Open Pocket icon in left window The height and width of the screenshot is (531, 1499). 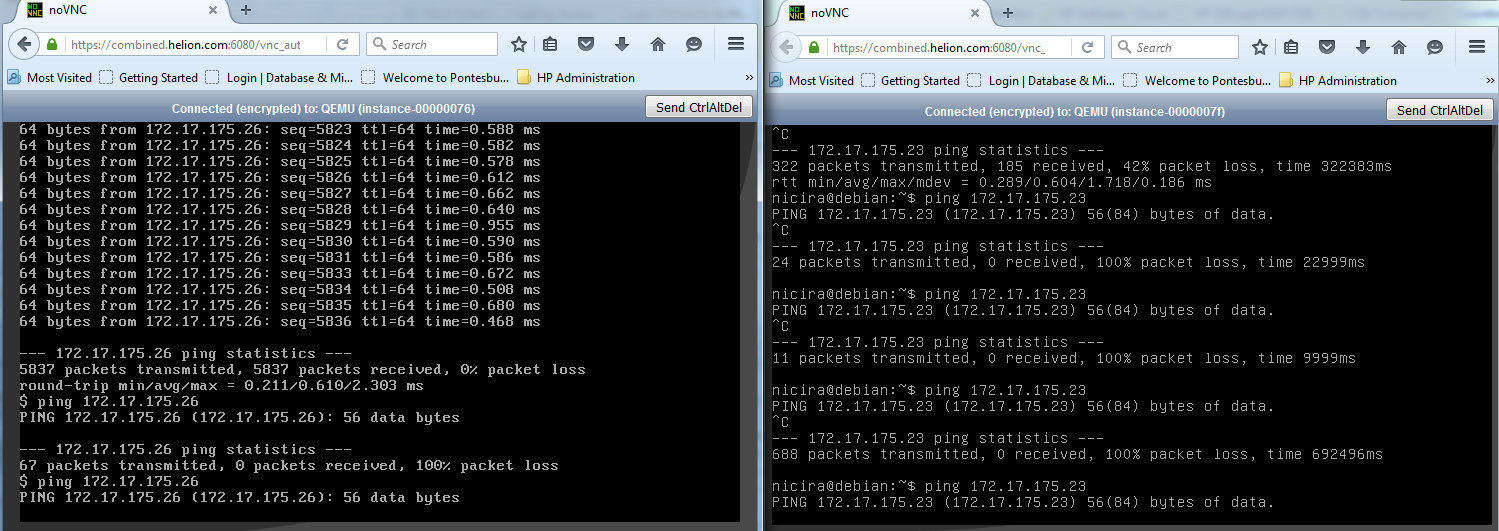click(x=586, y=44)
